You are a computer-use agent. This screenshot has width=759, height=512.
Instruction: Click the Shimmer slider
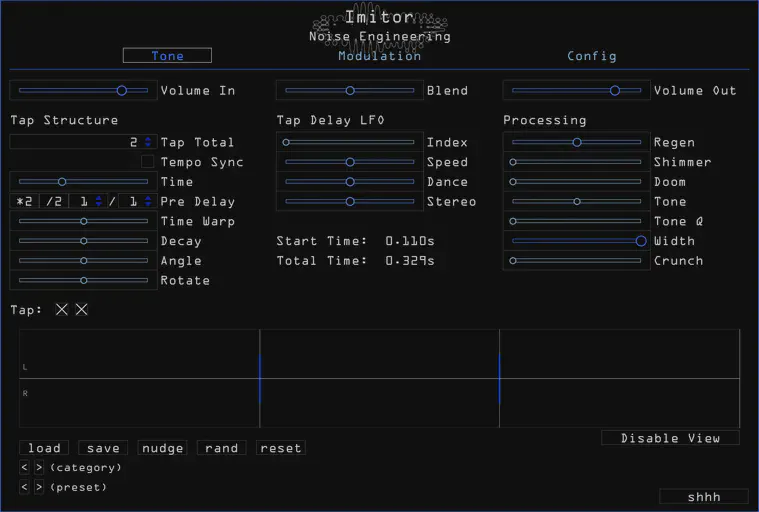pyautogui.click(x=577, y=162)
